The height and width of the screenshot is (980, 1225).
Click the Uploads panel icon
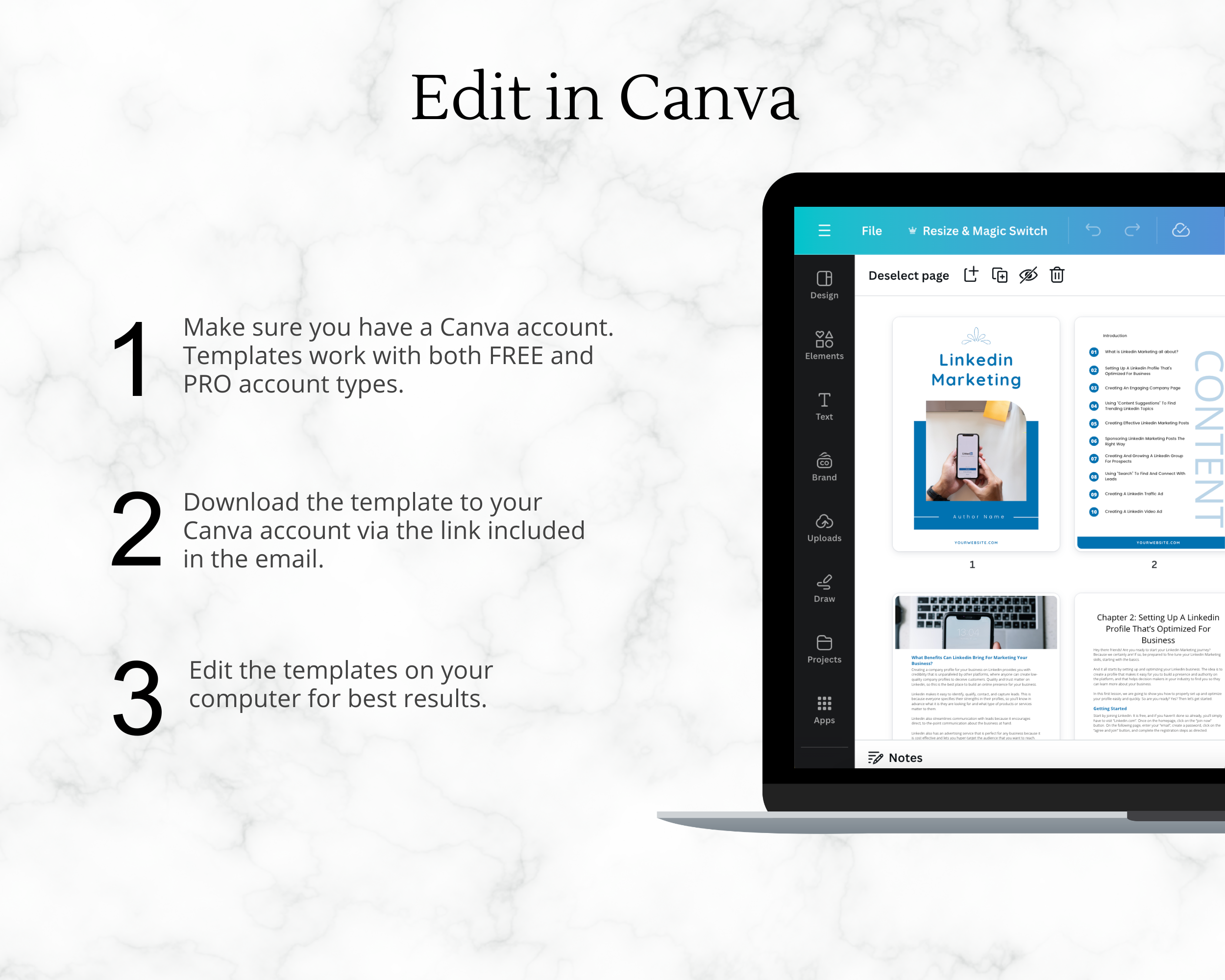(824, 525)
